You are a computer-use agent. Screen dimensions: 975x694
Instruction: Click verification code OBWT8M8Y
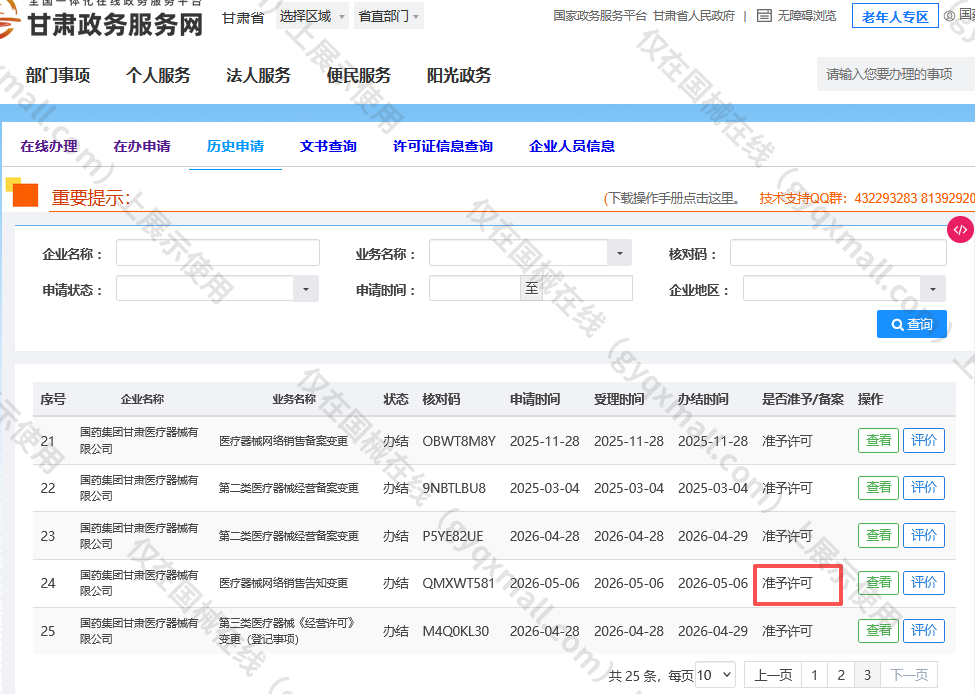tap(459, 442)
